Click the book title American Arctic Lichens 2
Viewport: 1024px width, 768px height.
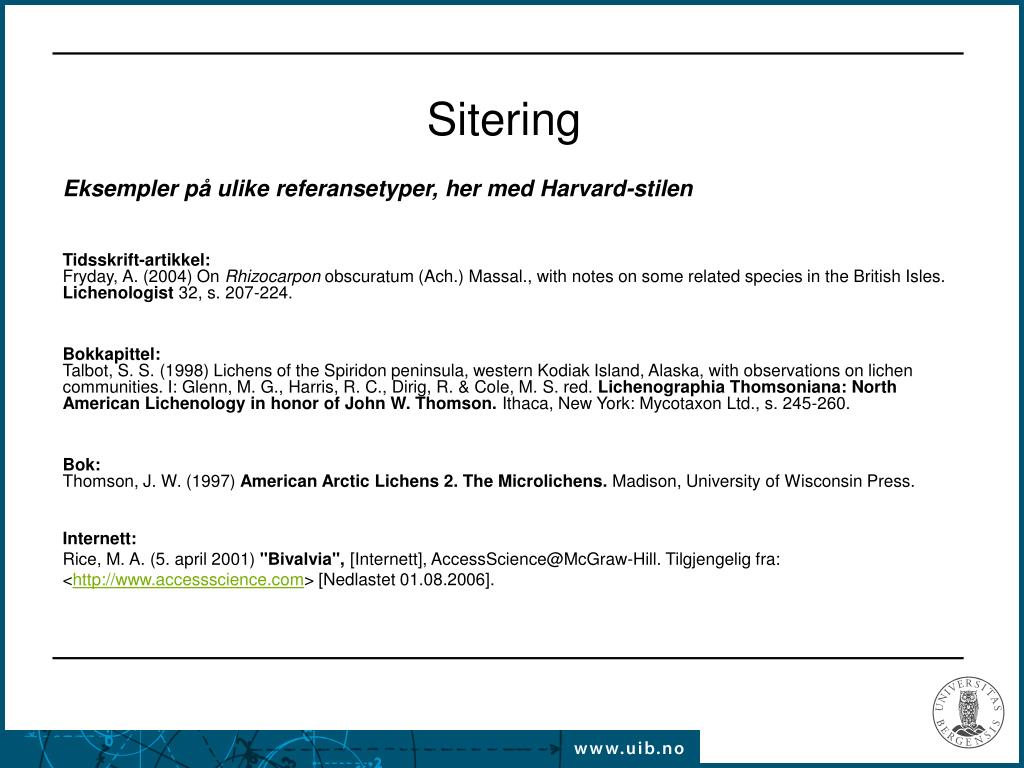349,481
